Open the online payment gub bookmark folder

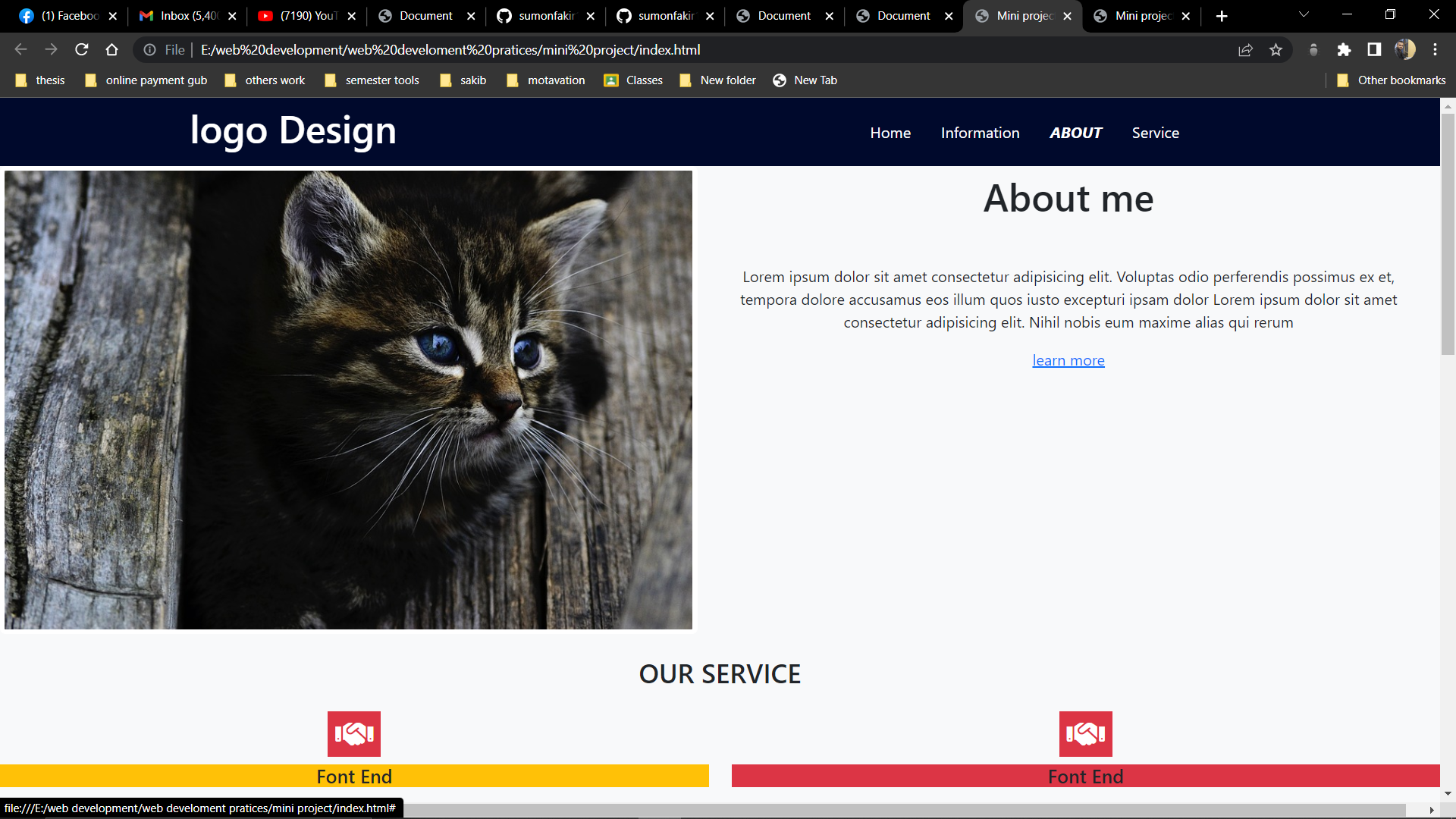tap(147, 80)
